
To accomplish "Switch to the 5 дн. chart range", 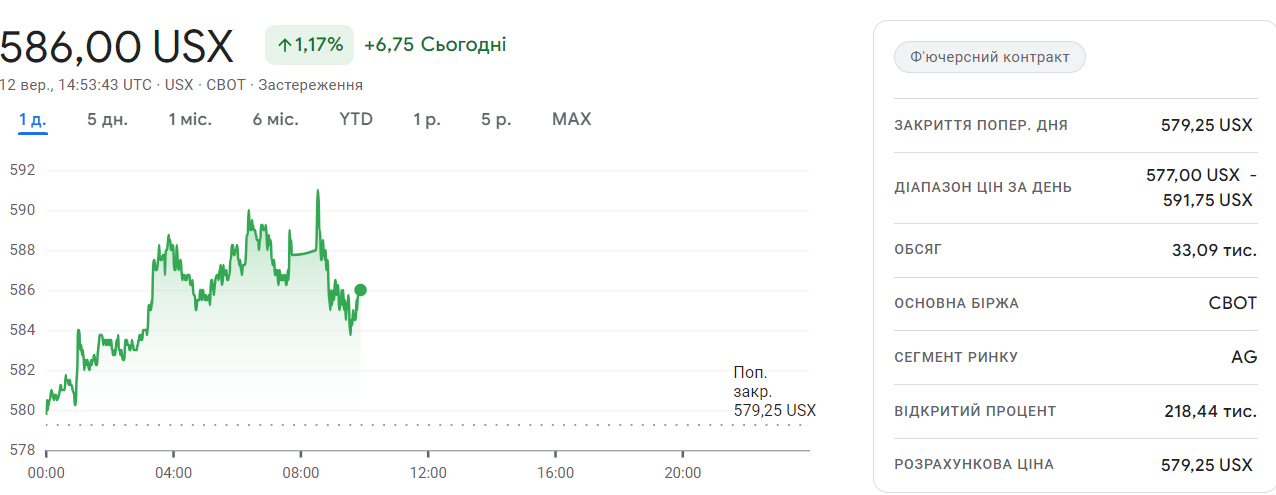I will 107,120.
